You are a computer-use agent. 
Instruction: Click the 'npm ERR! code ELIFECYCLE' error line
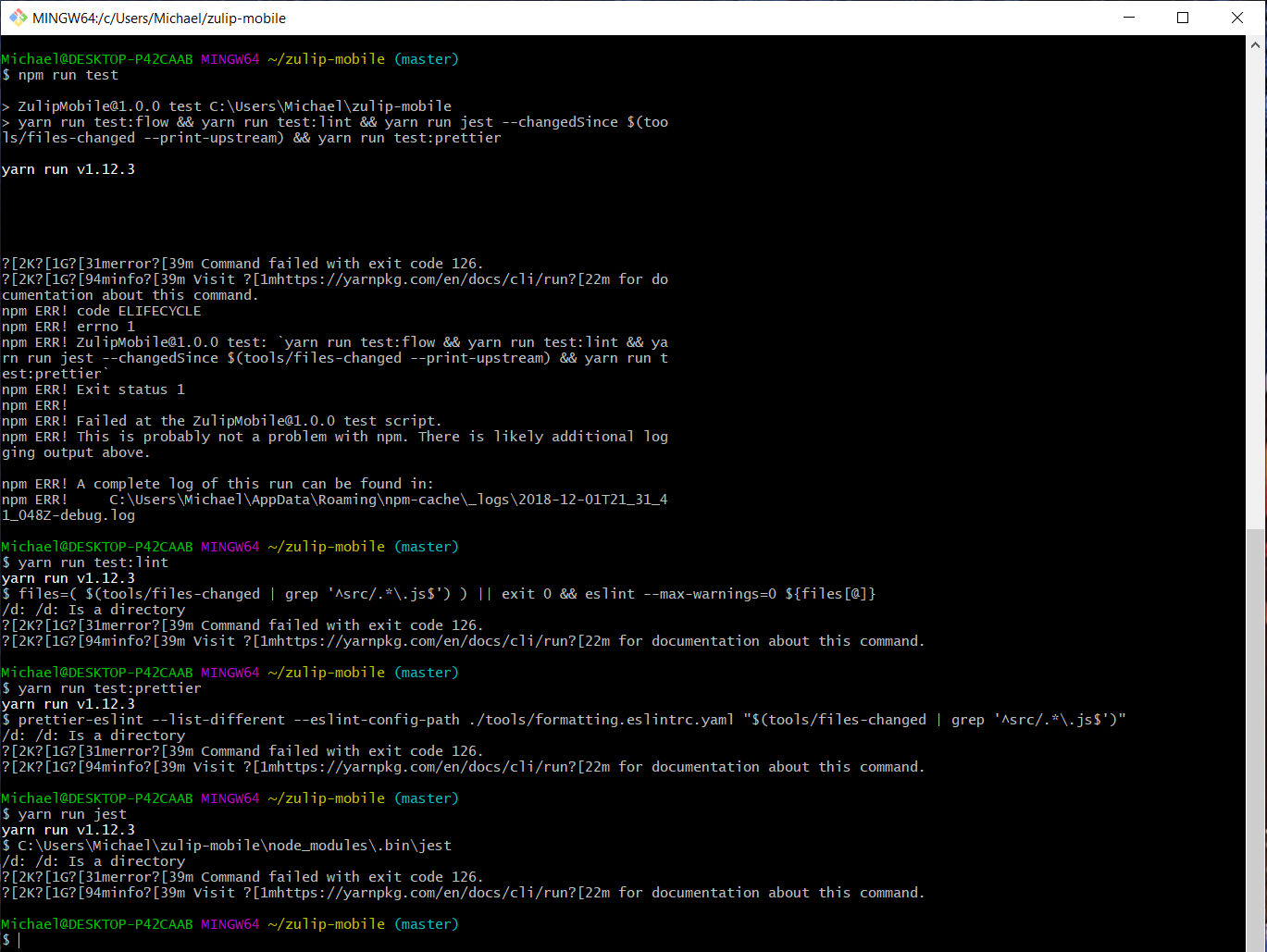click(x=100, y=310)
